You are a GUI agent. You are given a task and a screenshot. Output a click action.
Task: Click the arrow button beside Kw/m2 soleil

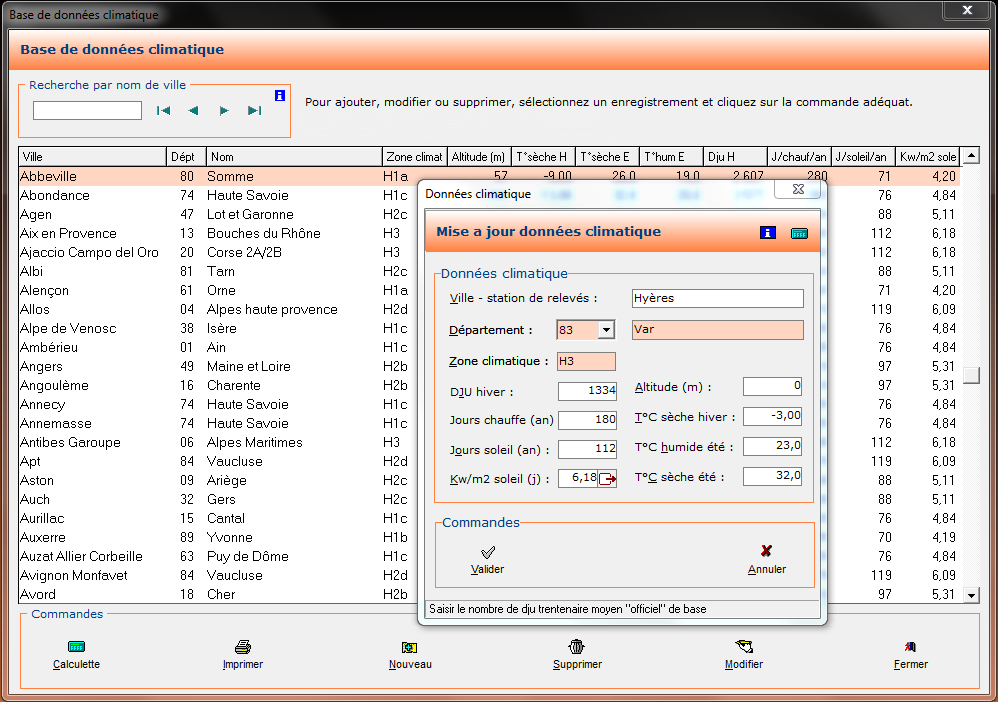click(607, 480)
